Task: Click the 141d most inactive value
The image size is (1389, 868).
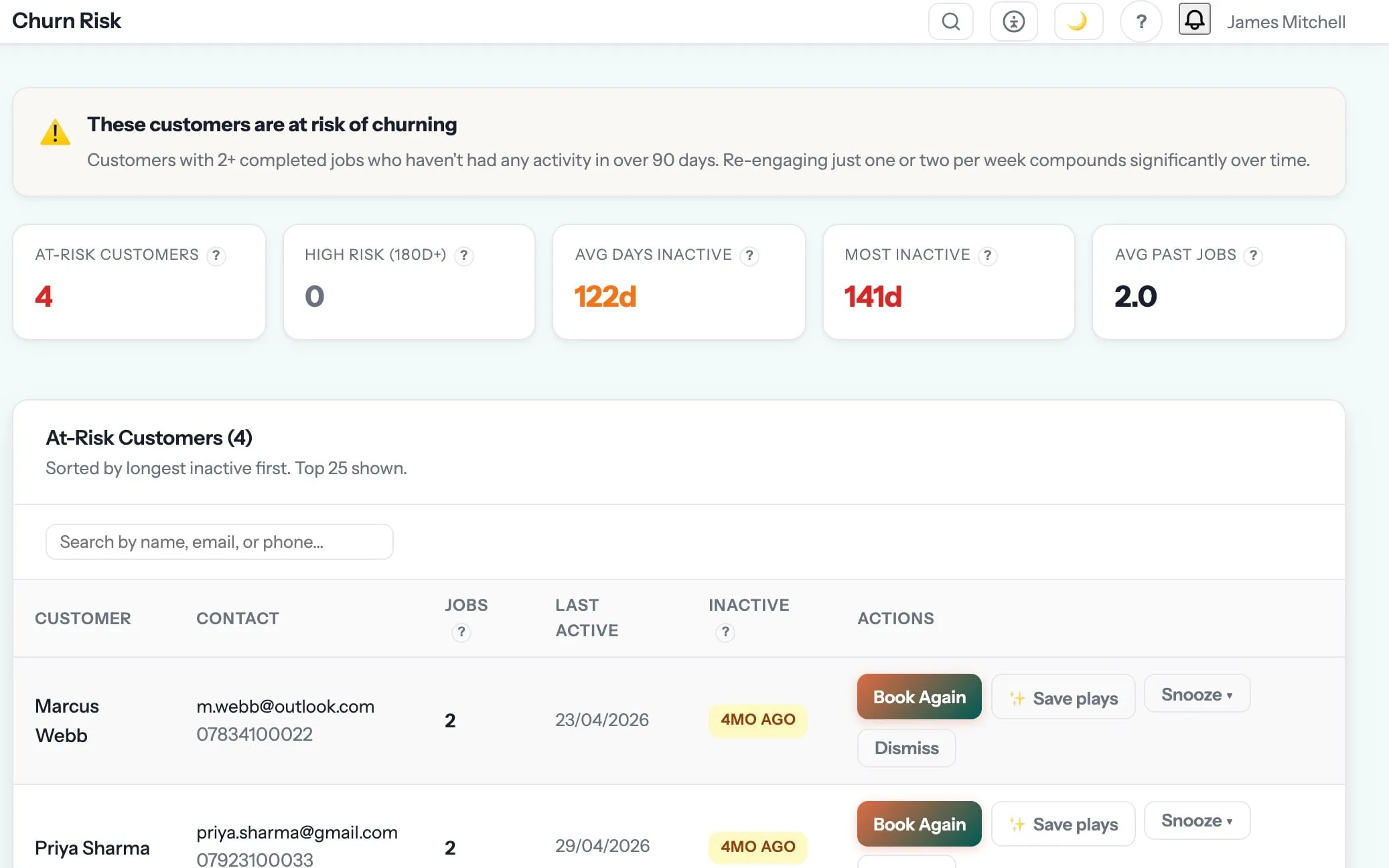Action: pos(873,297)
